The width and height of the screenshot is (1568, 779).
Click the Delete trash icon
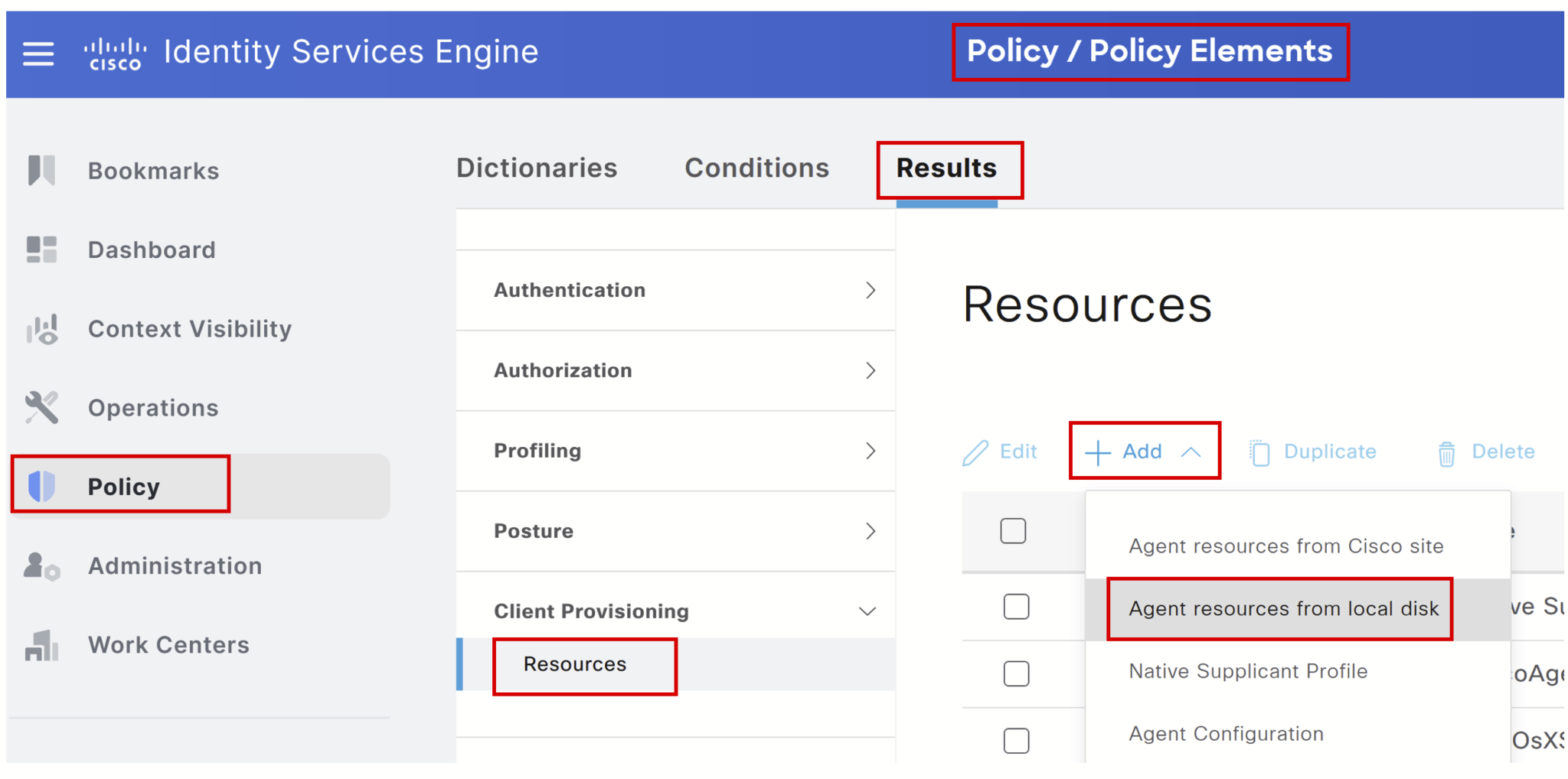click(x=1446, y=451)
